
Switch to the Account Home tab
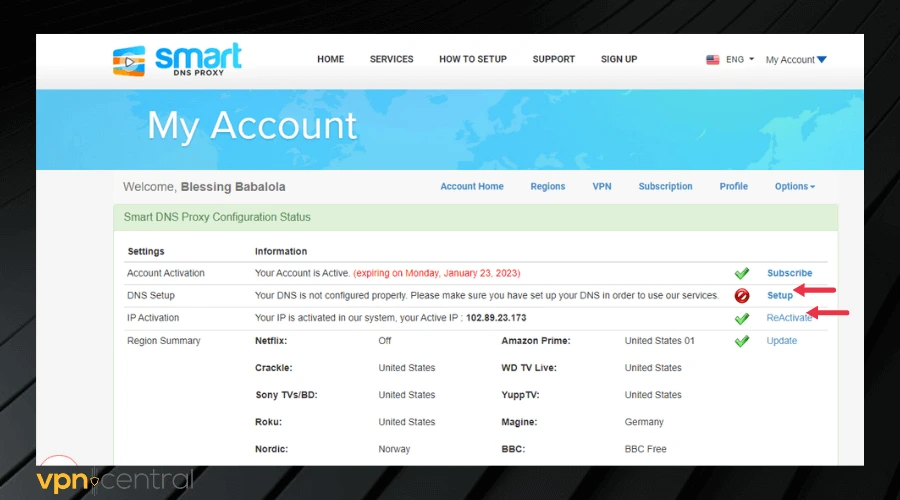472,187
